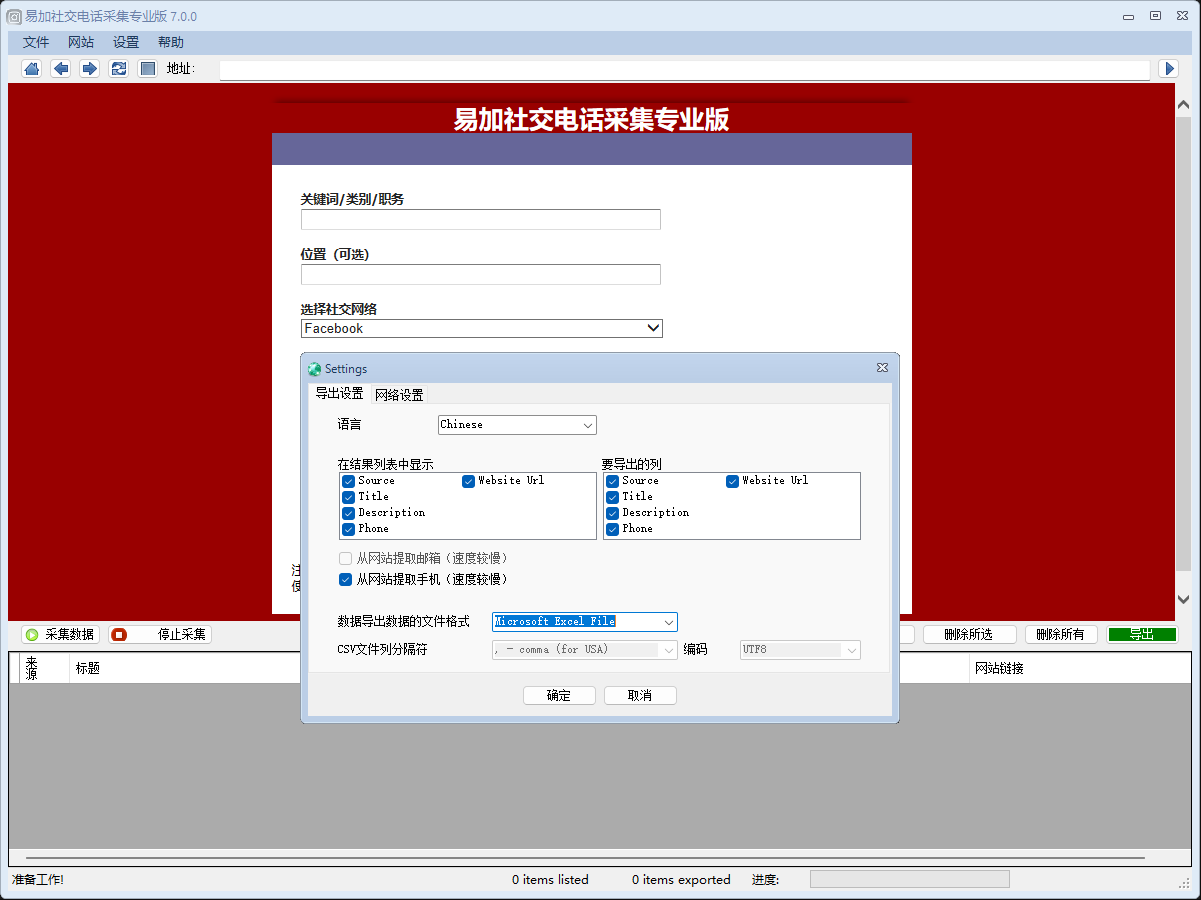Click the 停止采集 button

(160, 634)
